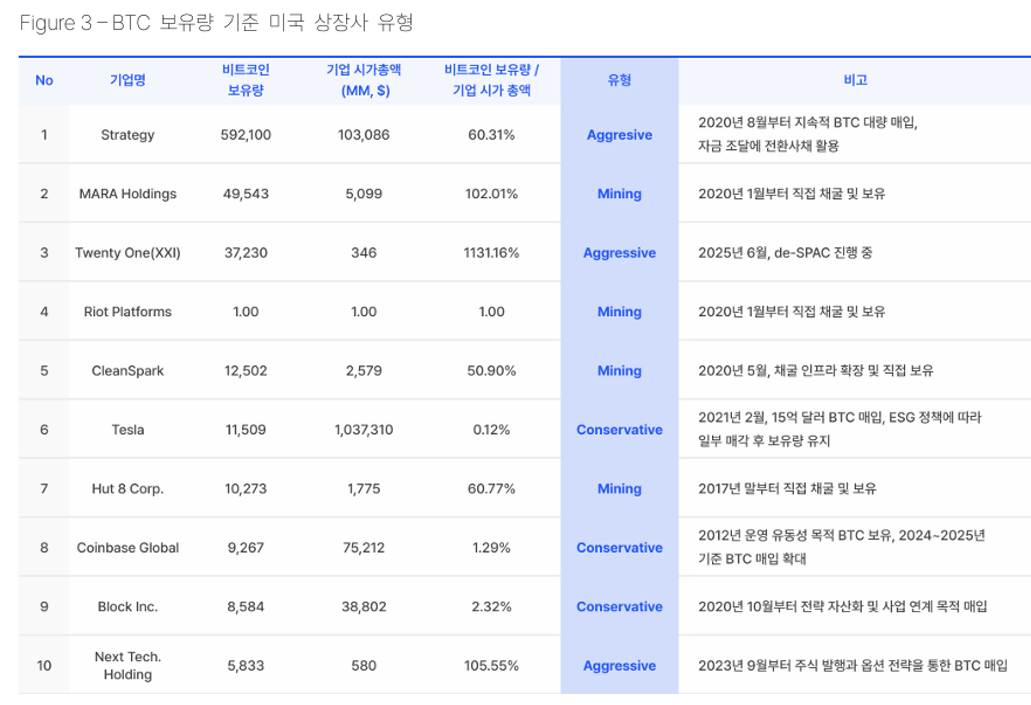Click Conservative label in Coinbase Global row
1031x705 pixels.
pyautogui.click(x=619, y=548)
